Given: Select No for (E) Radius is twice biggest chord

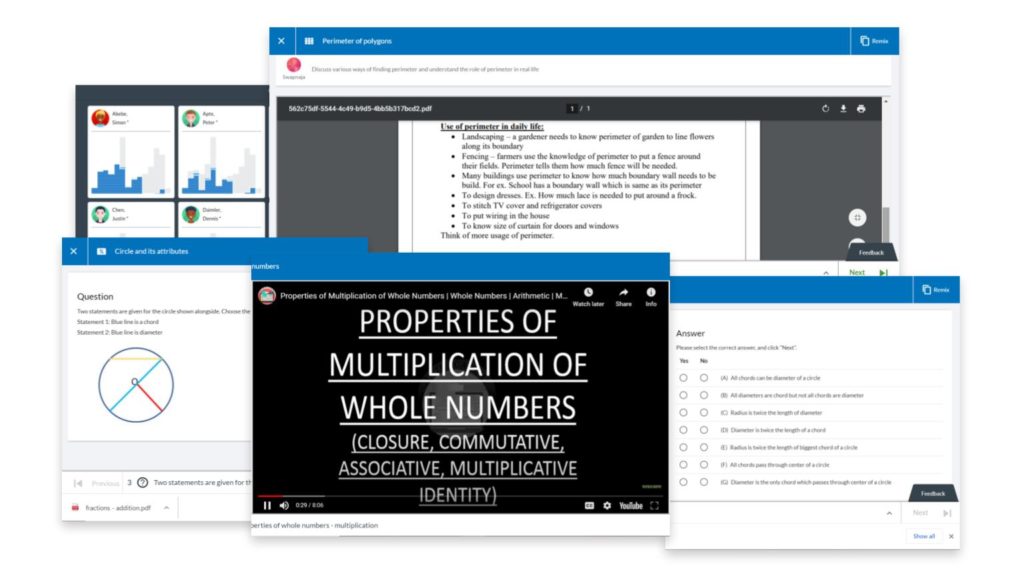Looking at the screenshot, I should (x=703, y=447).
